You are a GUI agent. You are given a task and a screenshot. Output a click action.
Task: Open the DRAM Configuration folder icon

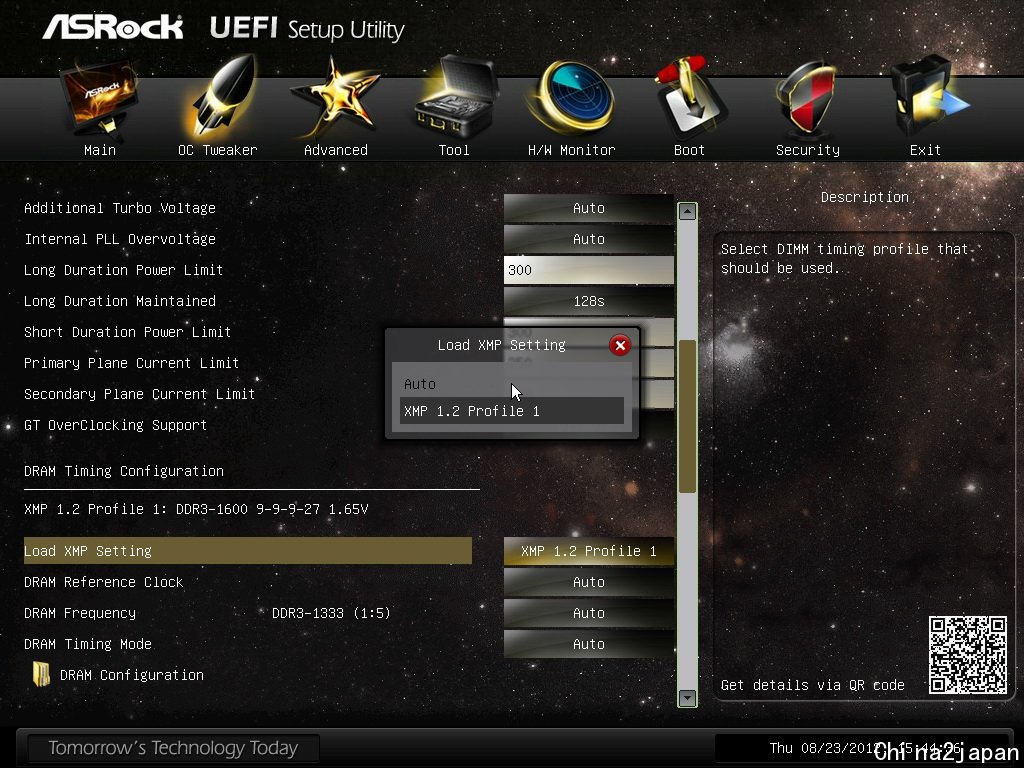tap(41, 675)
